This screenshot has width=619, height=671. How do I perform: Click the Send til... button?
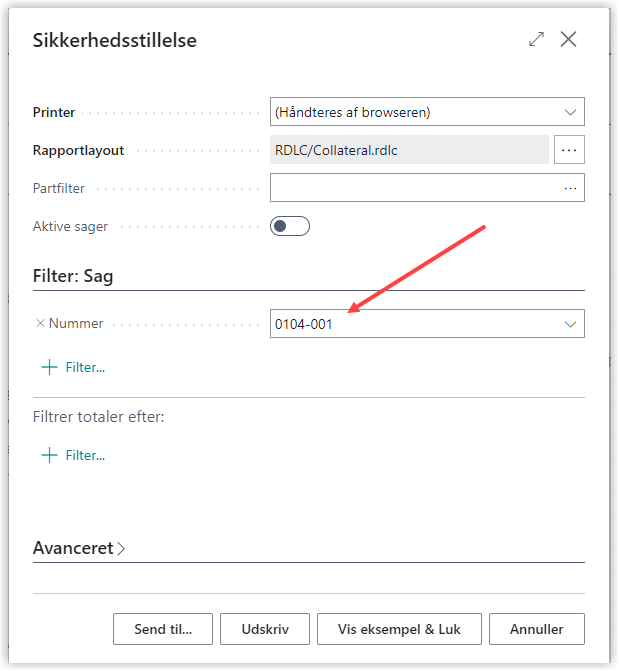coord(163,629)
